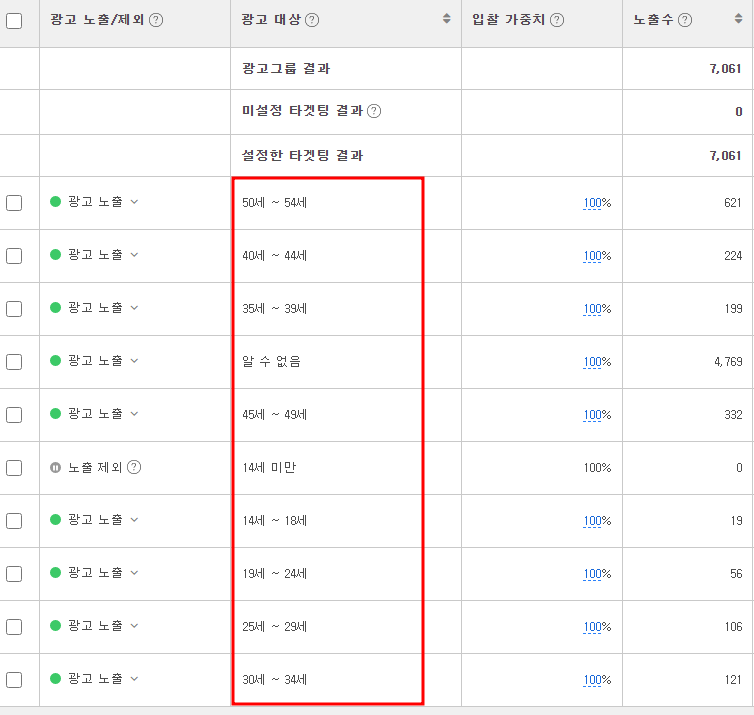Check the box for 35세 ~ 39세 row

(x=14, y=309)
